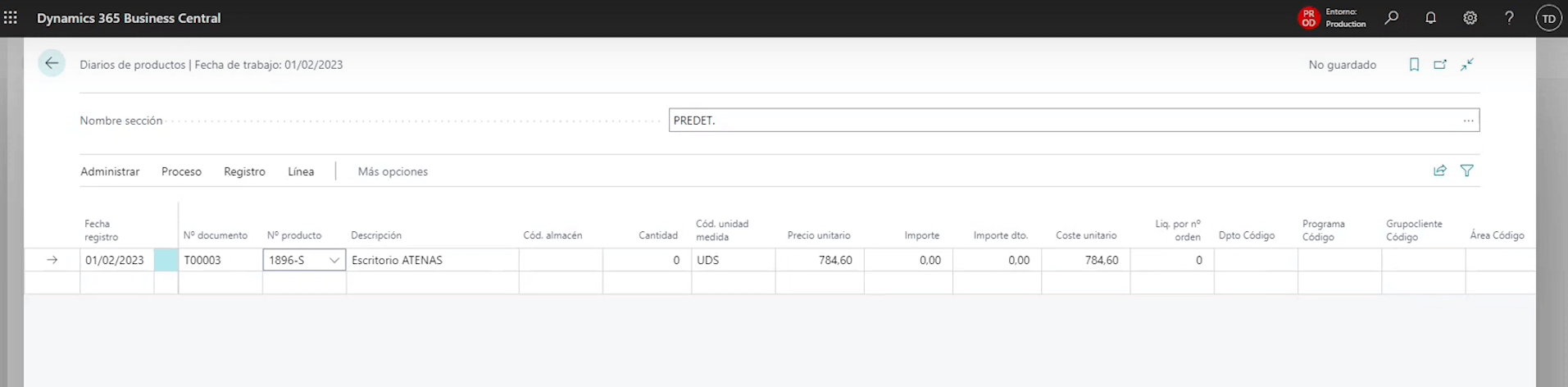Collapse the page with the arrows icon
The width and height of the screenshot is (1568, 387).
[1467, 64]
